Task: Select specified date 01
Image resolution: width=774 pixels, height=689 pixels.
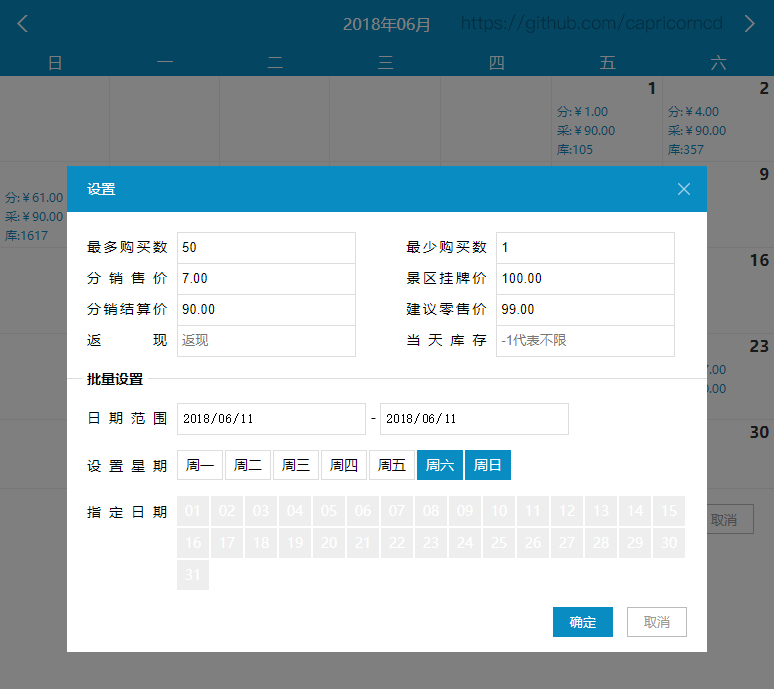Action: point(193,511)
